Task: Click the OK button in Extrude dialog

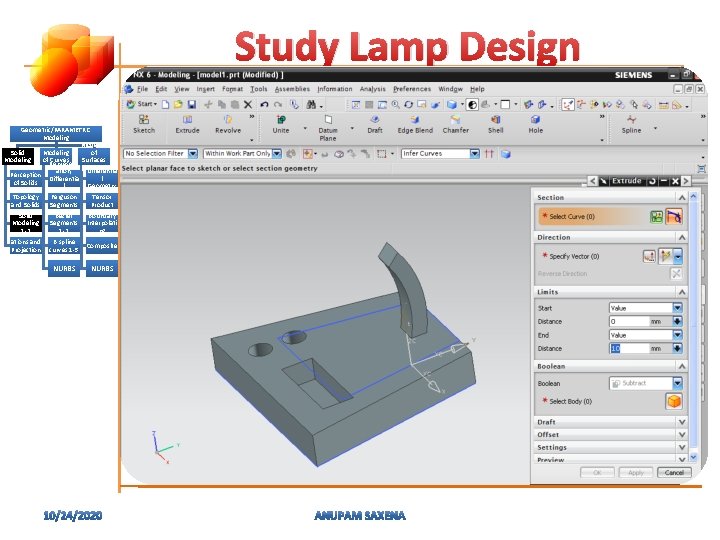Action: coord(597,472)
